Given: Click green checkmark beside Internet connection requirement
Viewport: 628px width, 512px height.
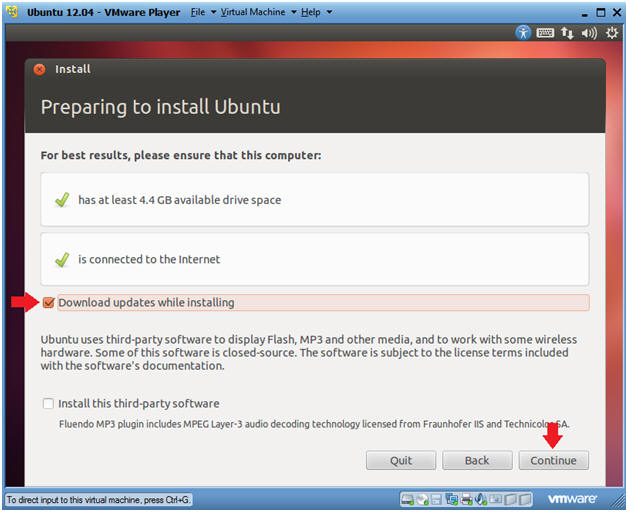Looking at the screenshot, I should 62,259.
